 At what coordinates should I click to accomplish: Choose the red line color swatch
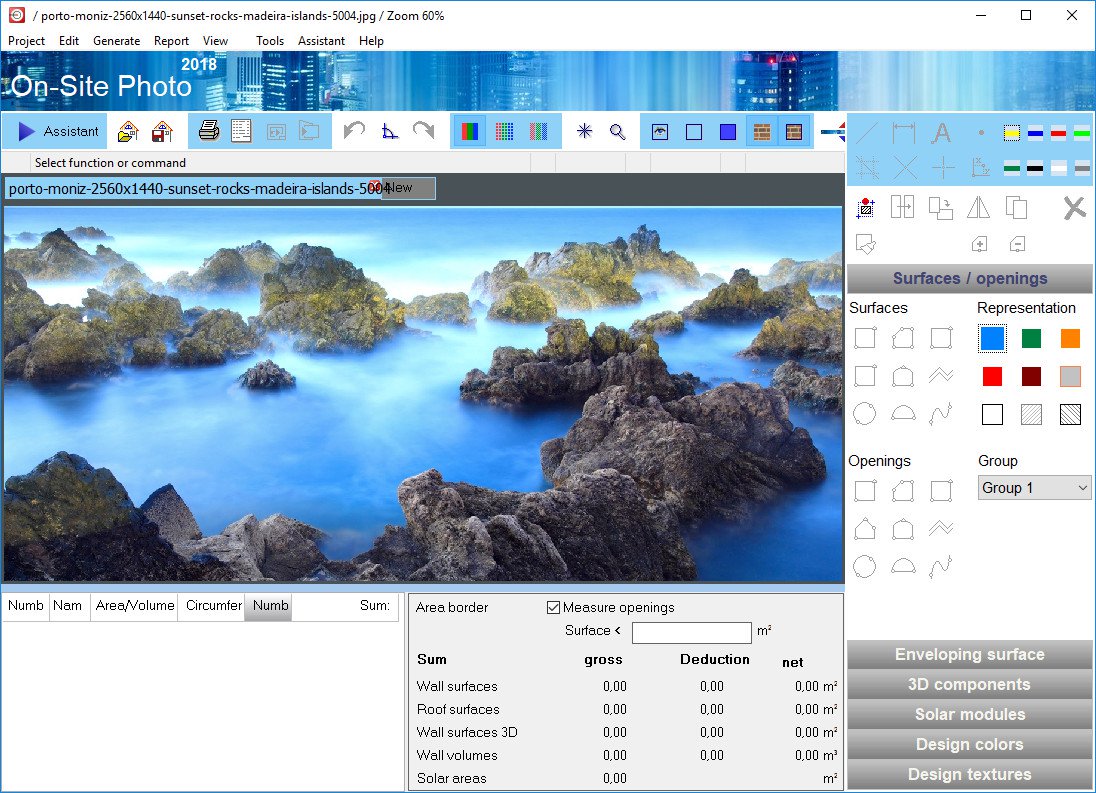(1058, 132)
